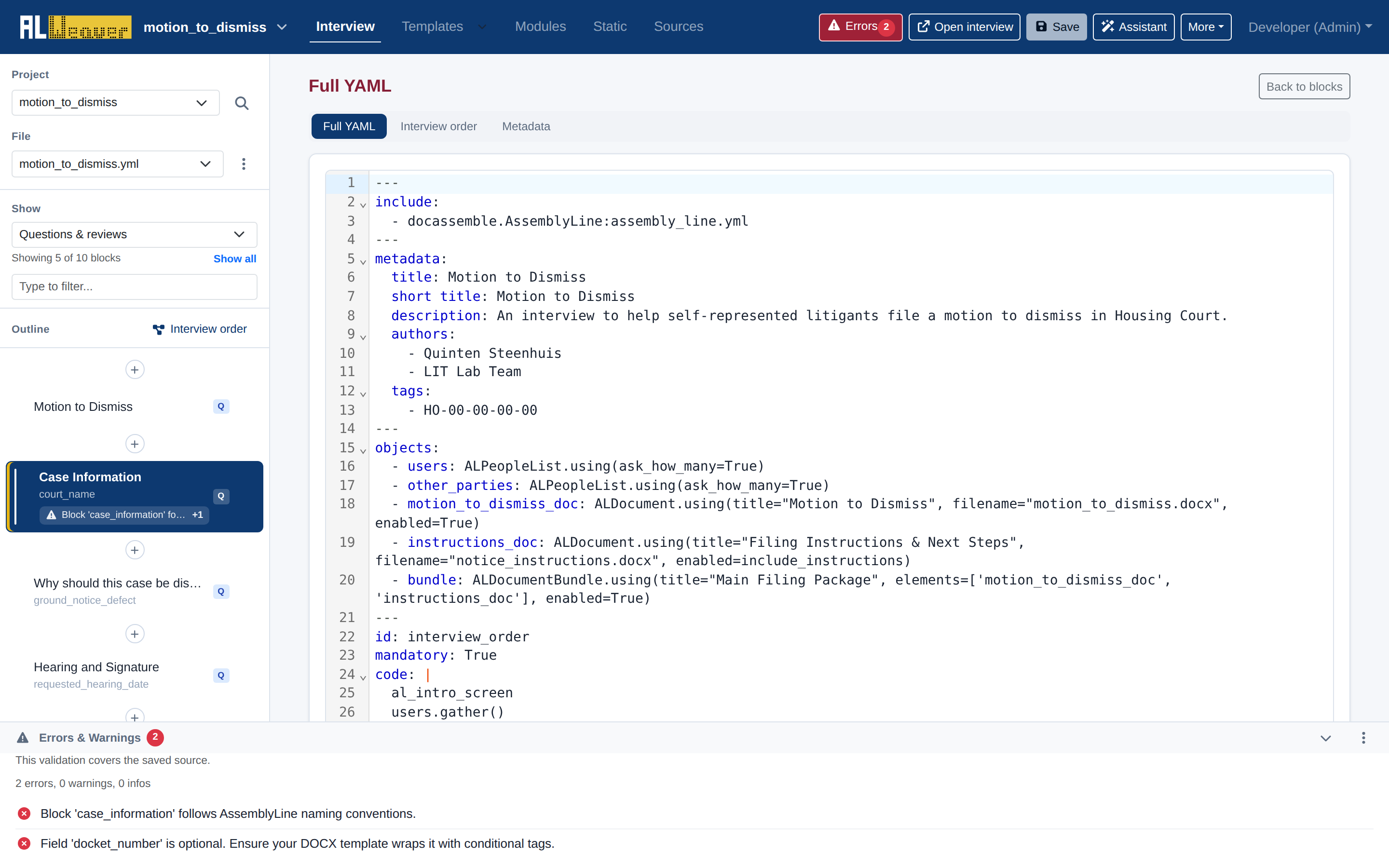The width and height of the screenshot is (1389, 868).
Task: Open the File select motion_to_dismiss.yml
Action: (x=117, y=164)
